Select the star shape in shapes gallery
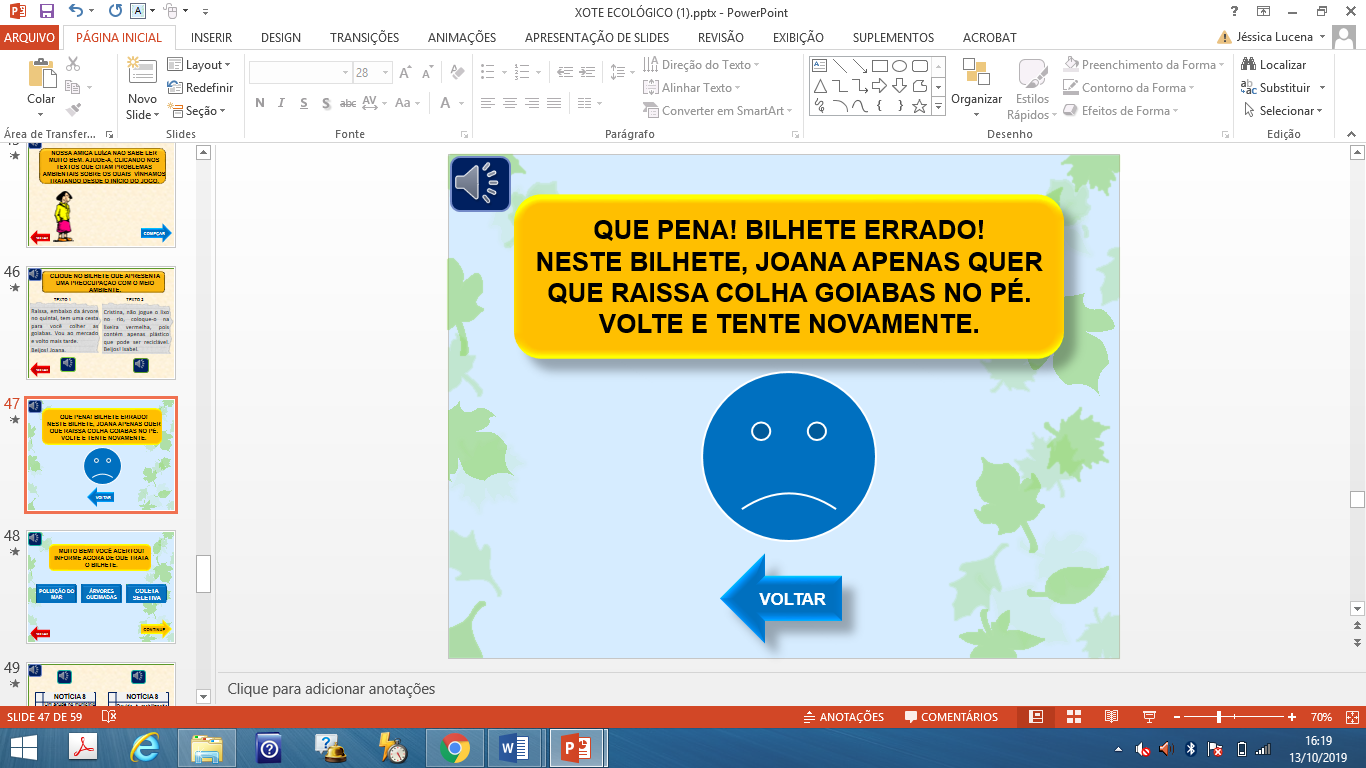 pos(919,106)
